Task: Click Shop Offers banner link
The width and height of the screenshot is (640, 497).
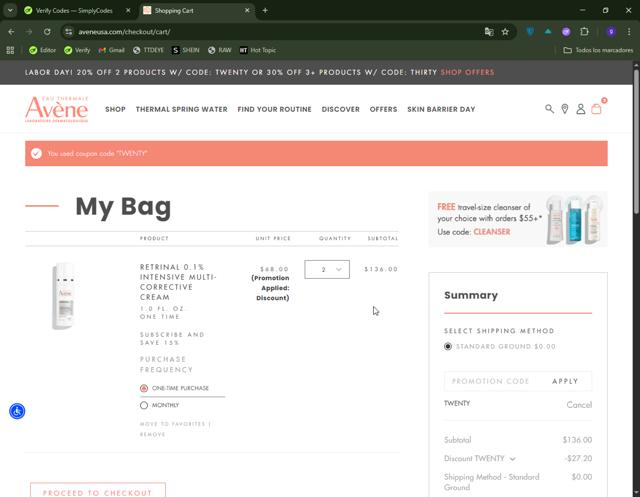Action: 467,72
